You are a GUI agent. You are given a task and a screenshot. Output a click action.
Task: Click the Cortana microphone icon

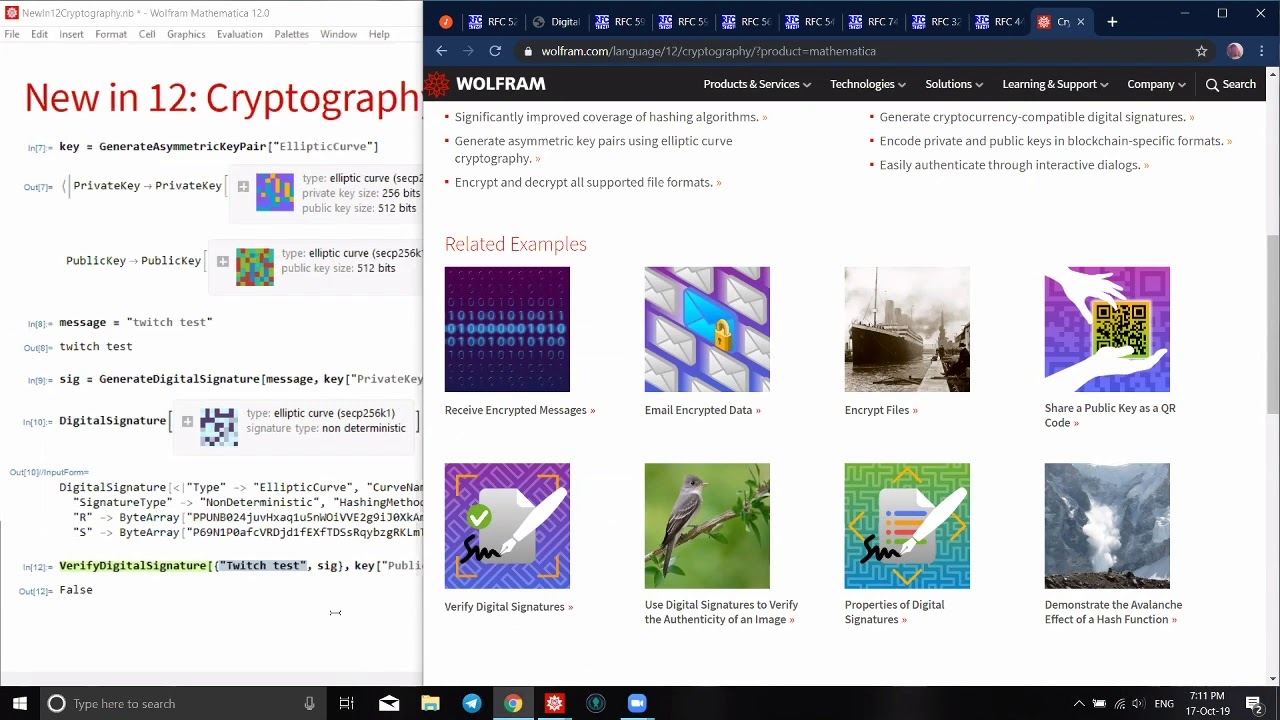point(309,704)
